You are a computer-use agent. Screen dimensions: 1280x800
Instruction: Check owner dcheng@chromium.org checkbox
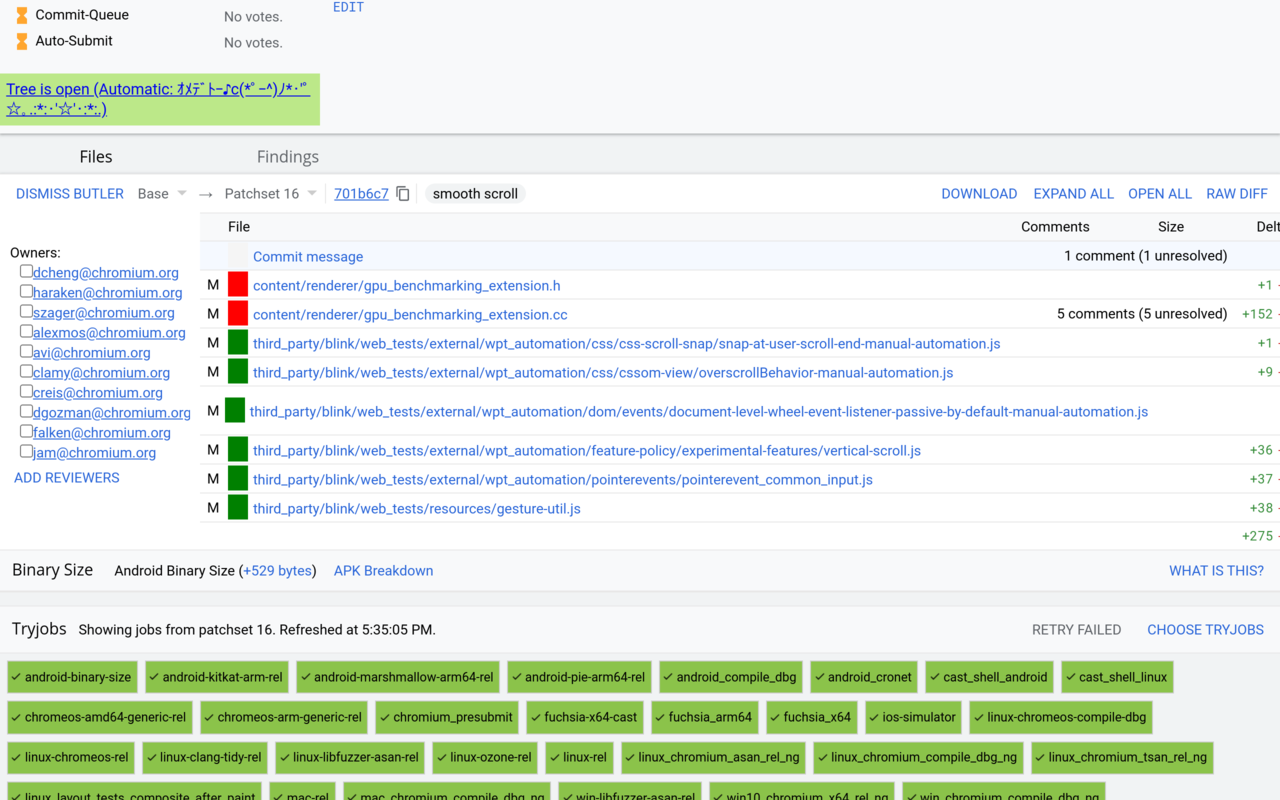(26, 271)
